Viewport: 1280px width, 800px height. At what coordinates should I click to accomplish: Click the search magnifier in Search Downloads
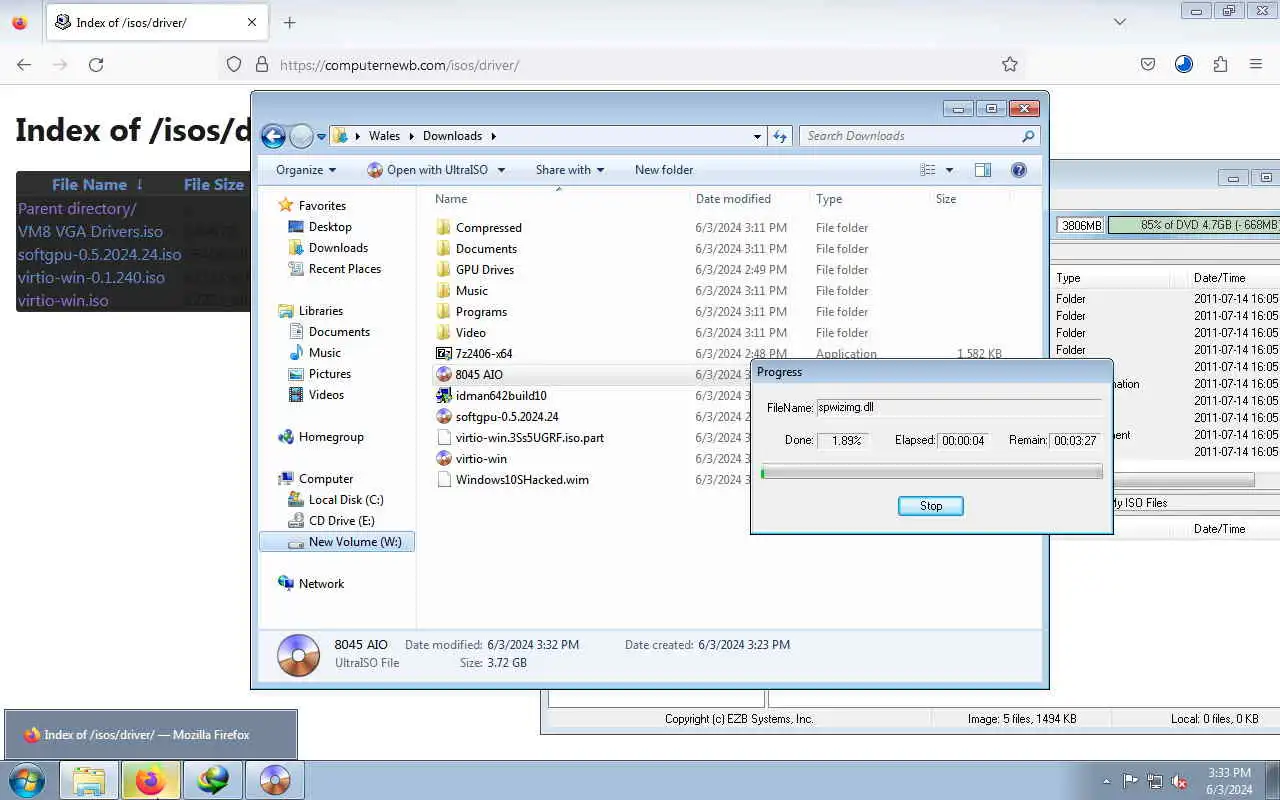pos(1028,136)
